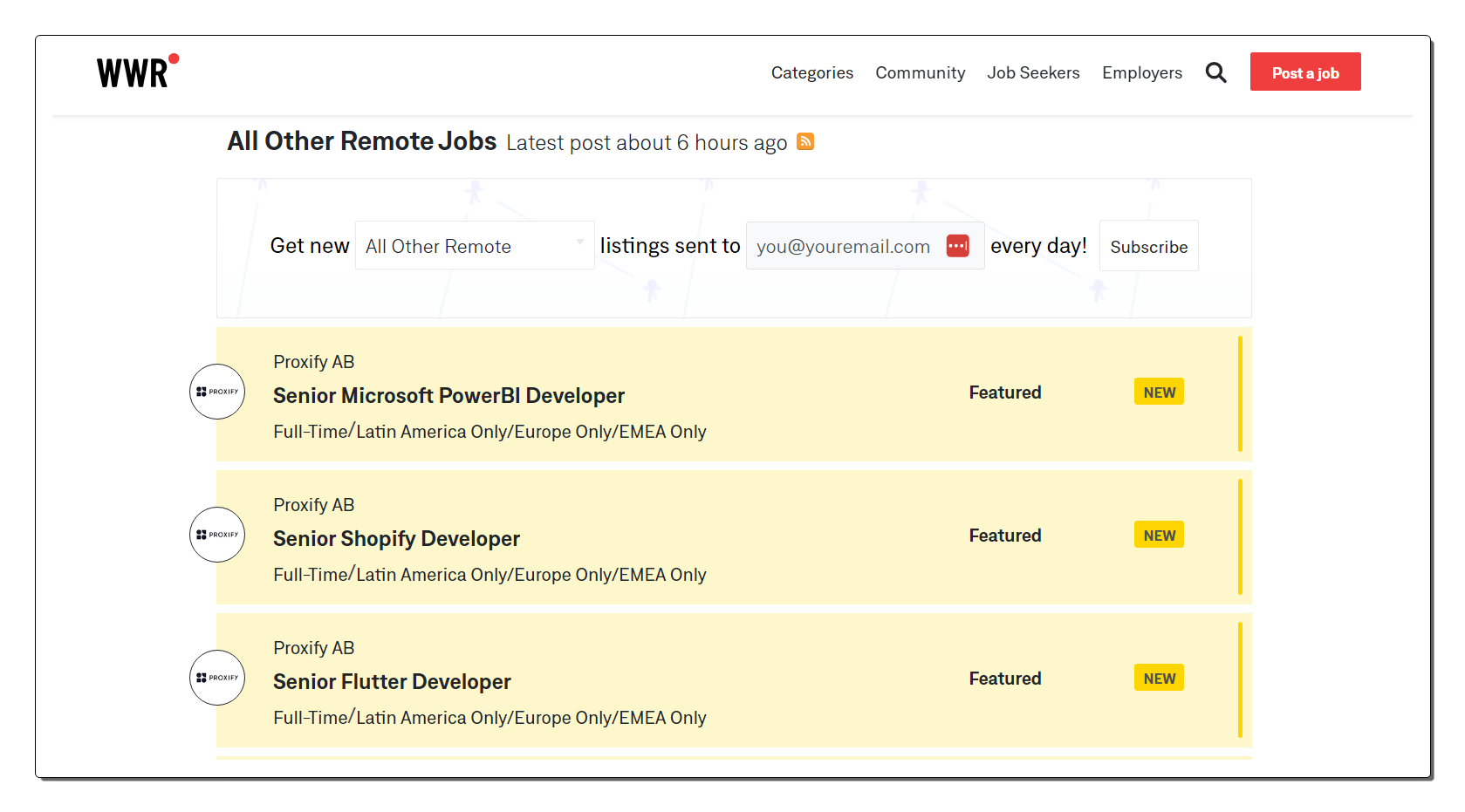1465x812 pixels.
Task: Open the Job Seekers menu
Action: [x=1033, y=72]
